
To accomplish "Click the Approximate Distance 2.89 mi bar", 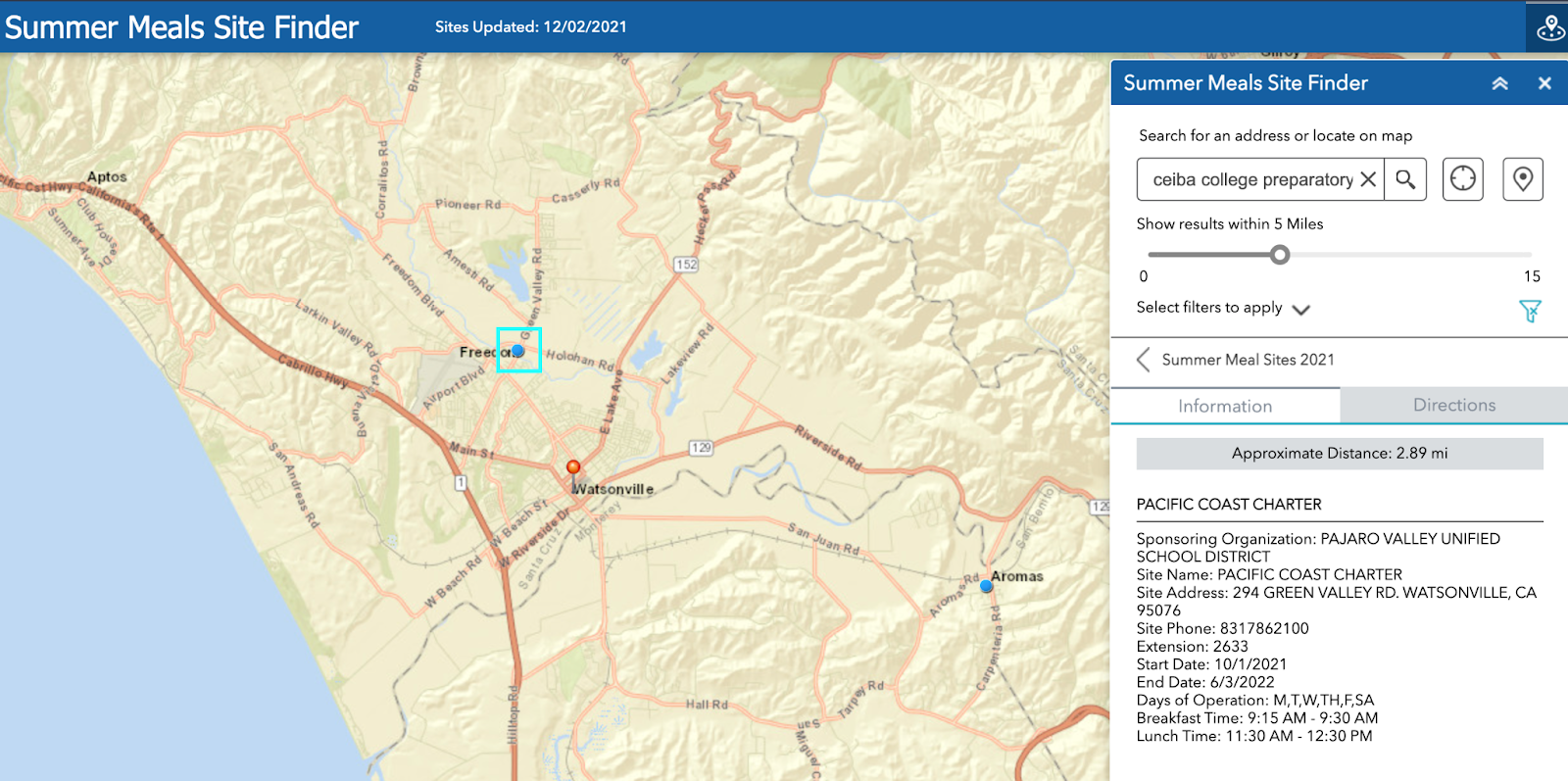I will [1340, 454].
